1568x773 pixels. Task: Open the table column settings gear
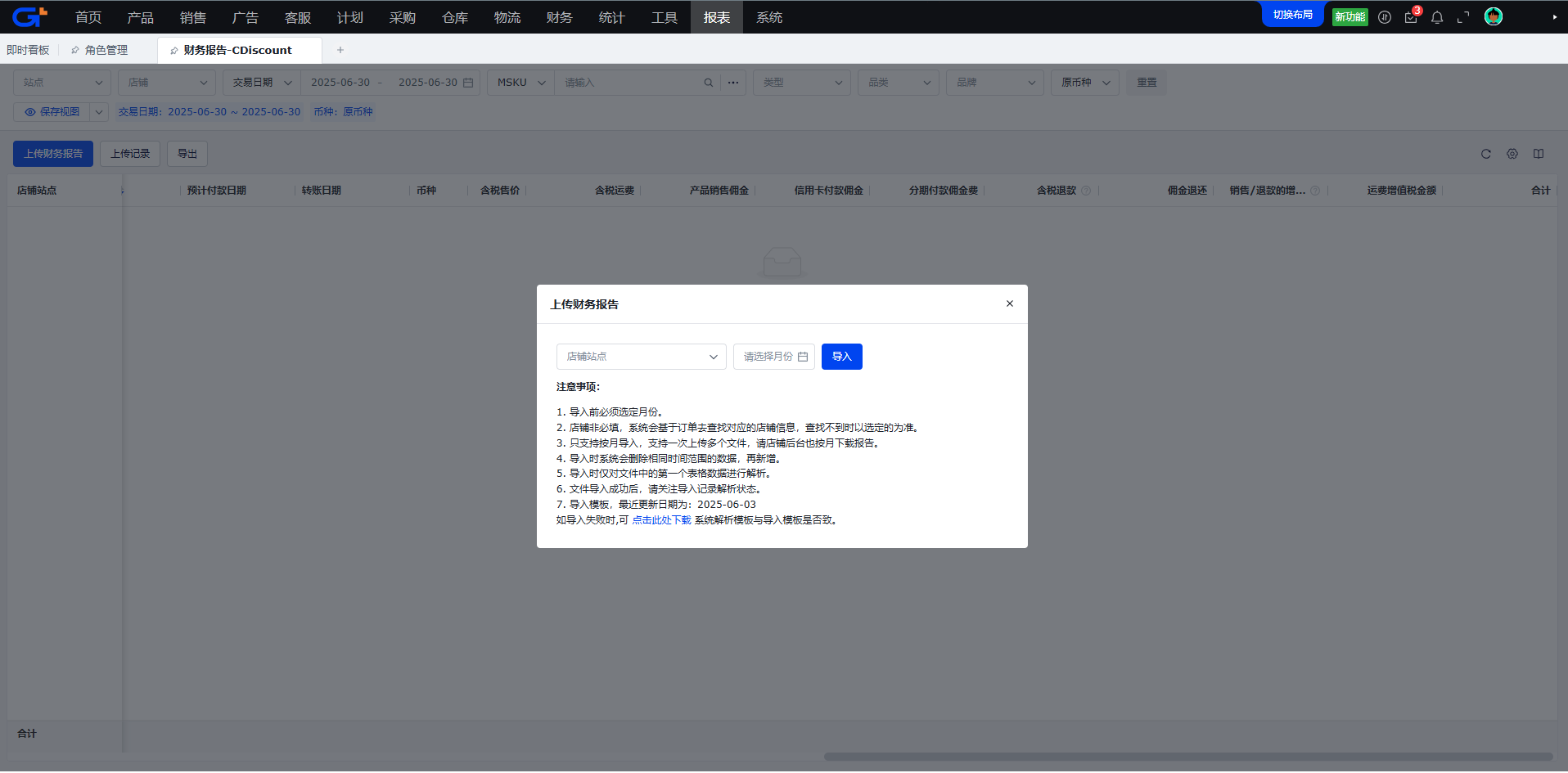(1512, 154)
